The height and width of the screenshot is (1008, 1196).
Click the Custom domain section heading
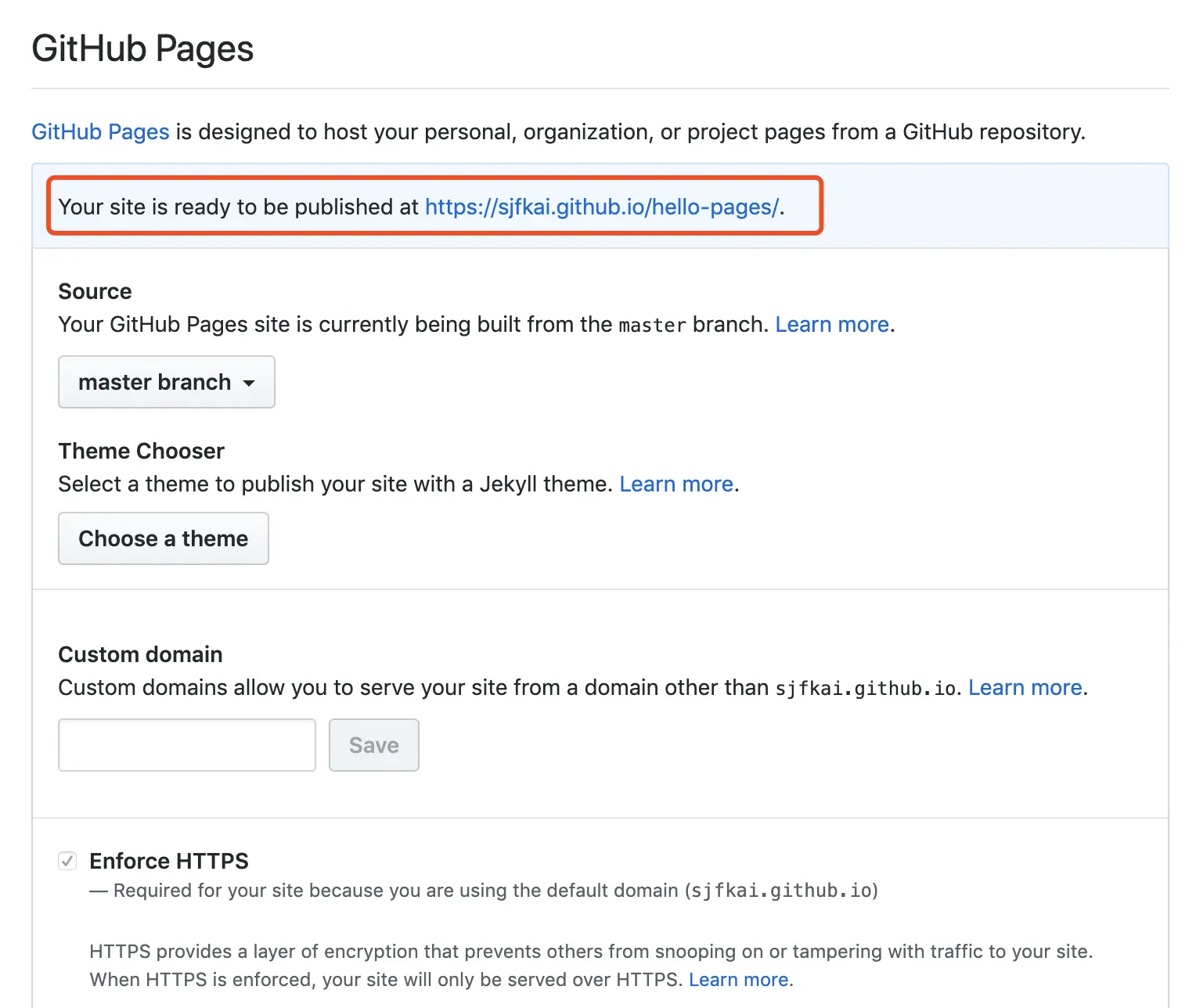[140, 654]
